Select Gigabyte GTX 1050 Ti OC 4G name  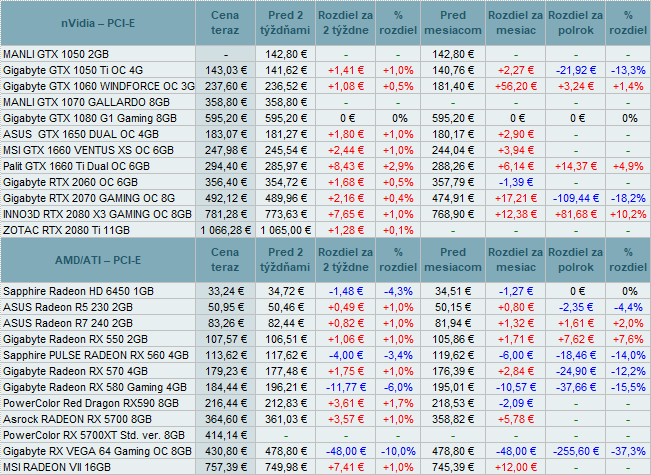click(73, 70)
